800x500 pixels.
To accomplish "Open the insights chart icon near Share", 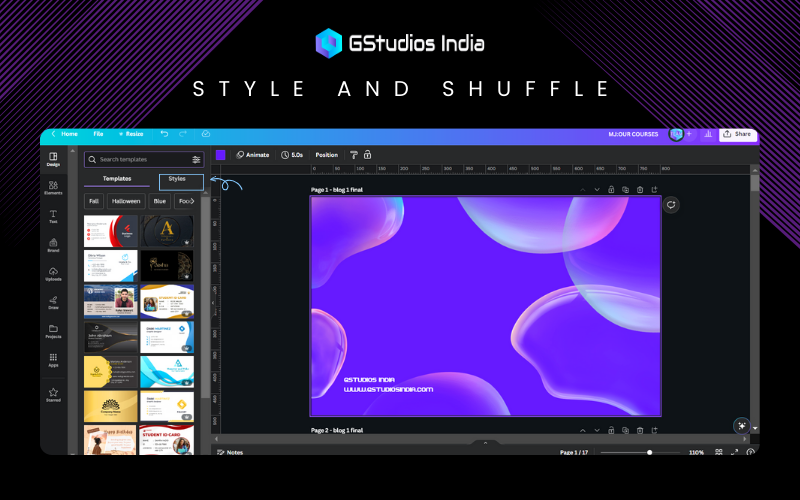I will tap(708, 133).
